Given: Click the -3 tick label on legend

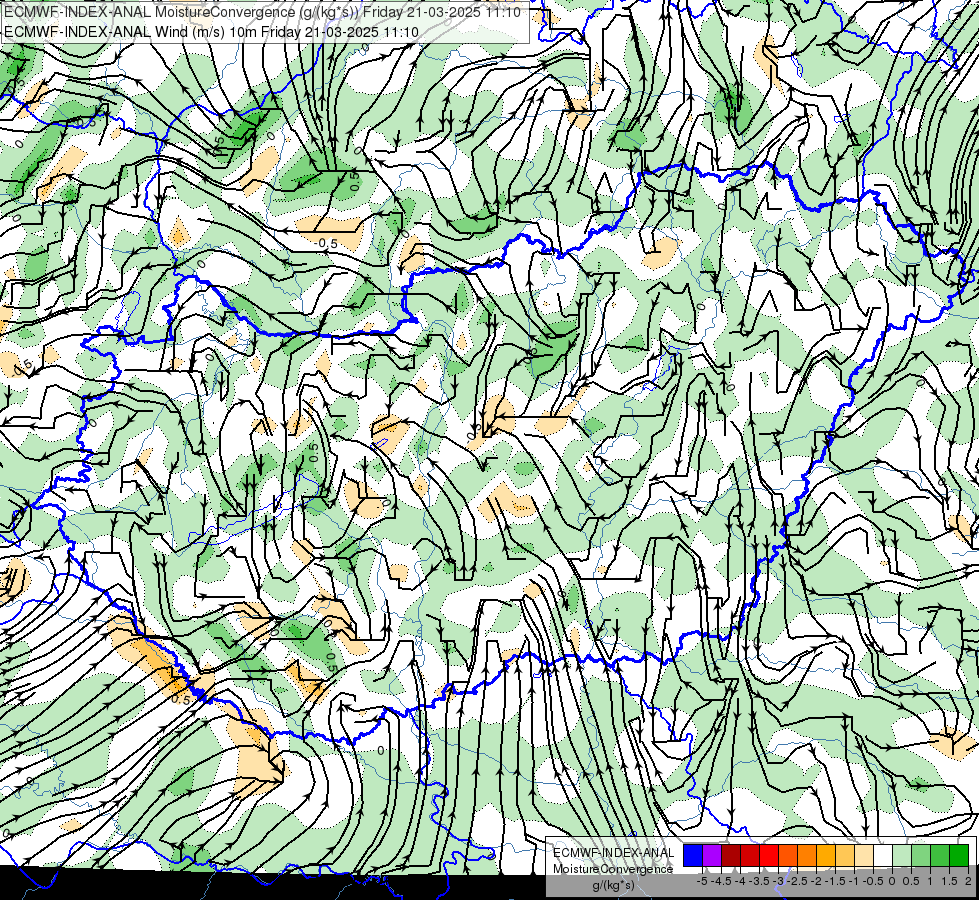Looking at the screenshot, I should (x=778, y=881).
